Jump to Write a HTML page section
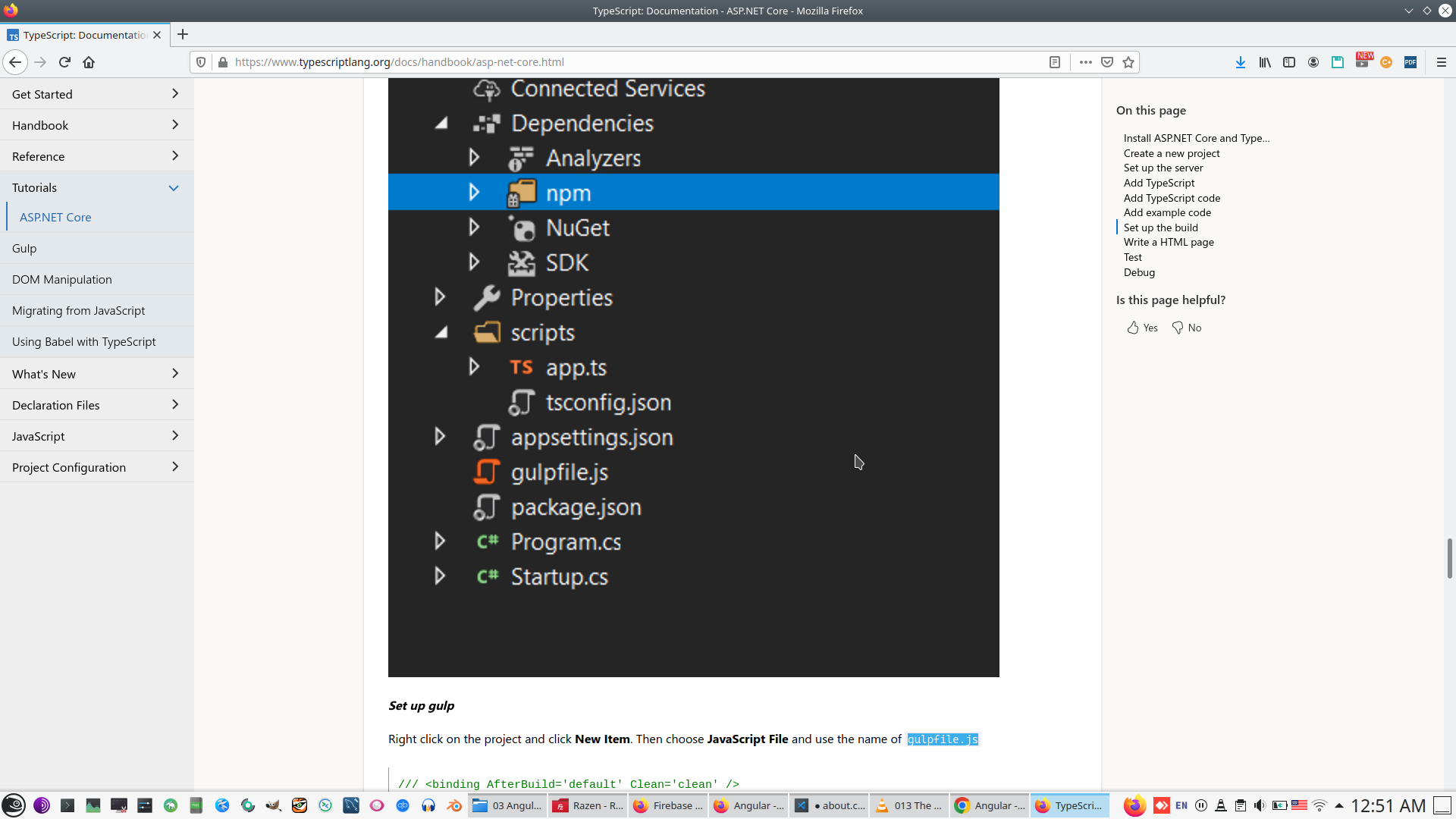 tap(1168, 242)
